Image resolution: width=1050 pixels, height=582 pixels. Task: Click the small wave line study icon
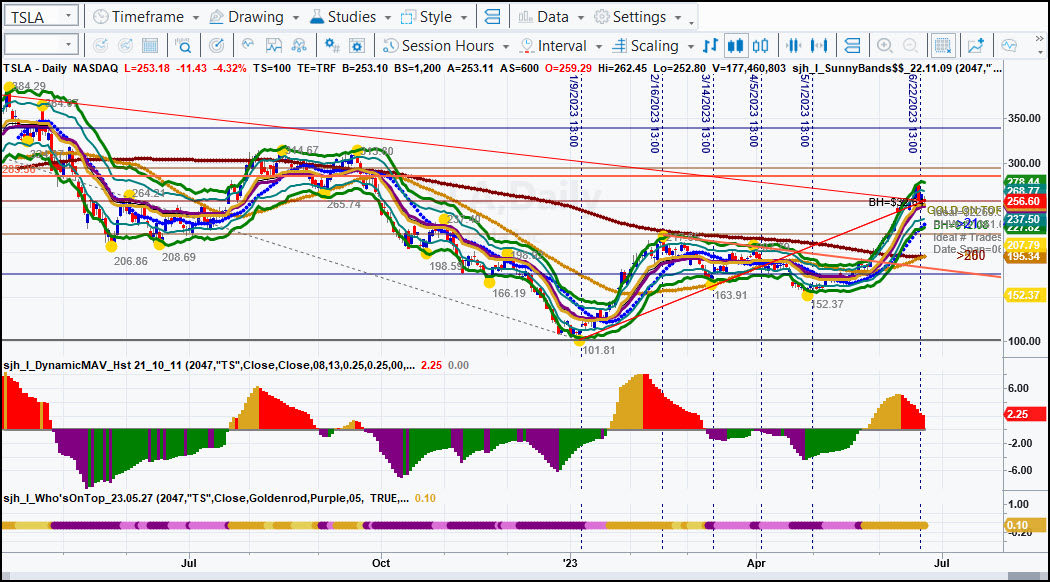248,45
